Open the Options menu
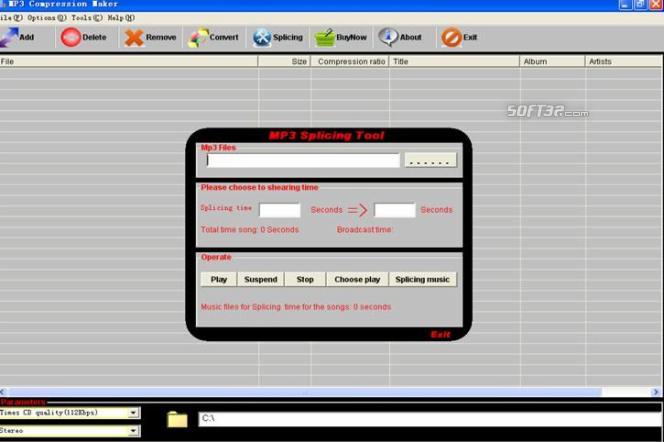The image size is (664, 442). pyautogui.click(x=47, y=18)
